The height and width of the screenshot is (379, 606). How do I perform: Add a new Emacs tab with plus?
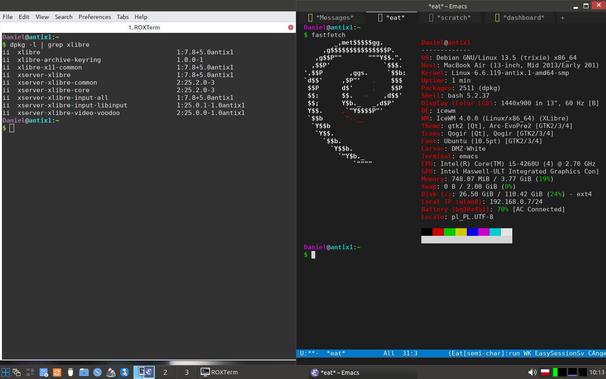(563, 18)
